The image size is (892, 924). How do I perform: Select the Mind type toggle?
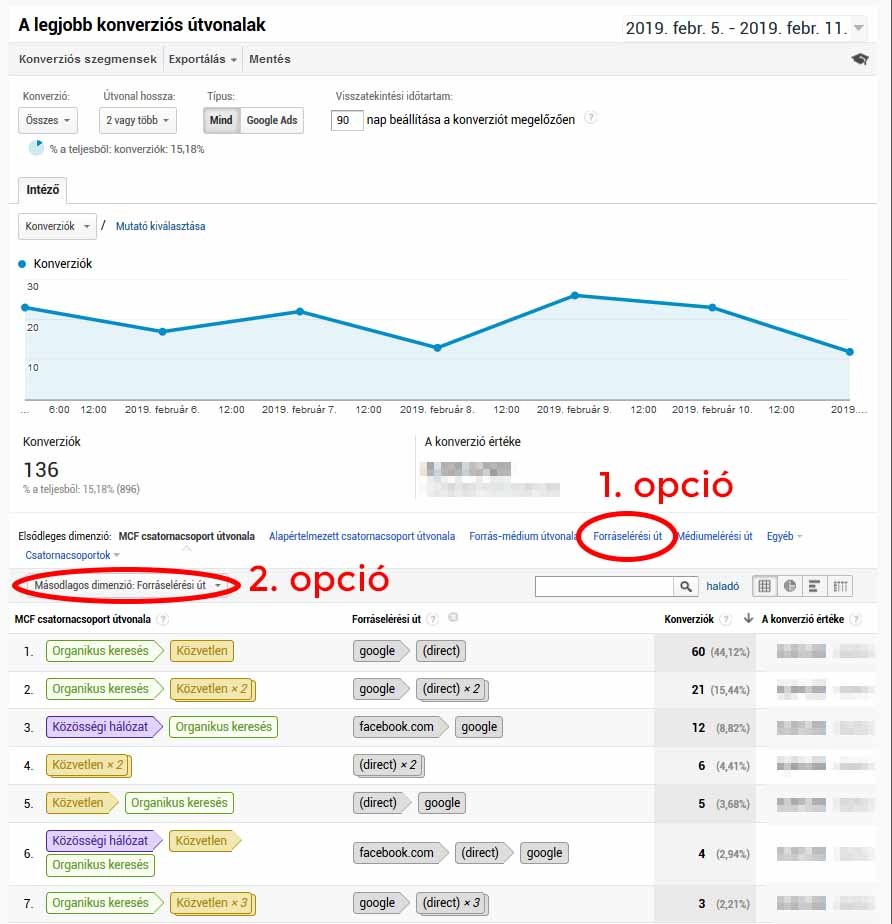(x=221, y=120)
